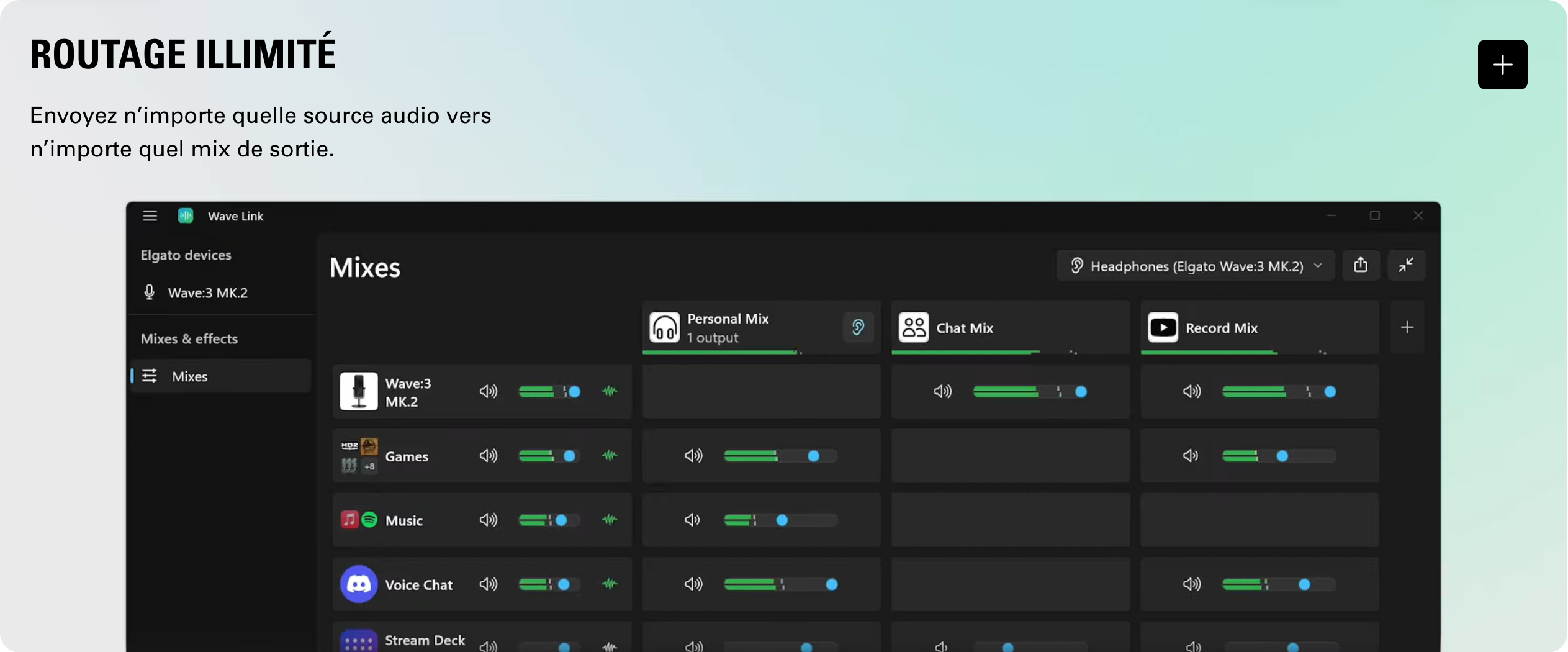Mute Wave:3 MK.2 in the Chat Mix
The image size is (1568, 652).
(942, 391)
